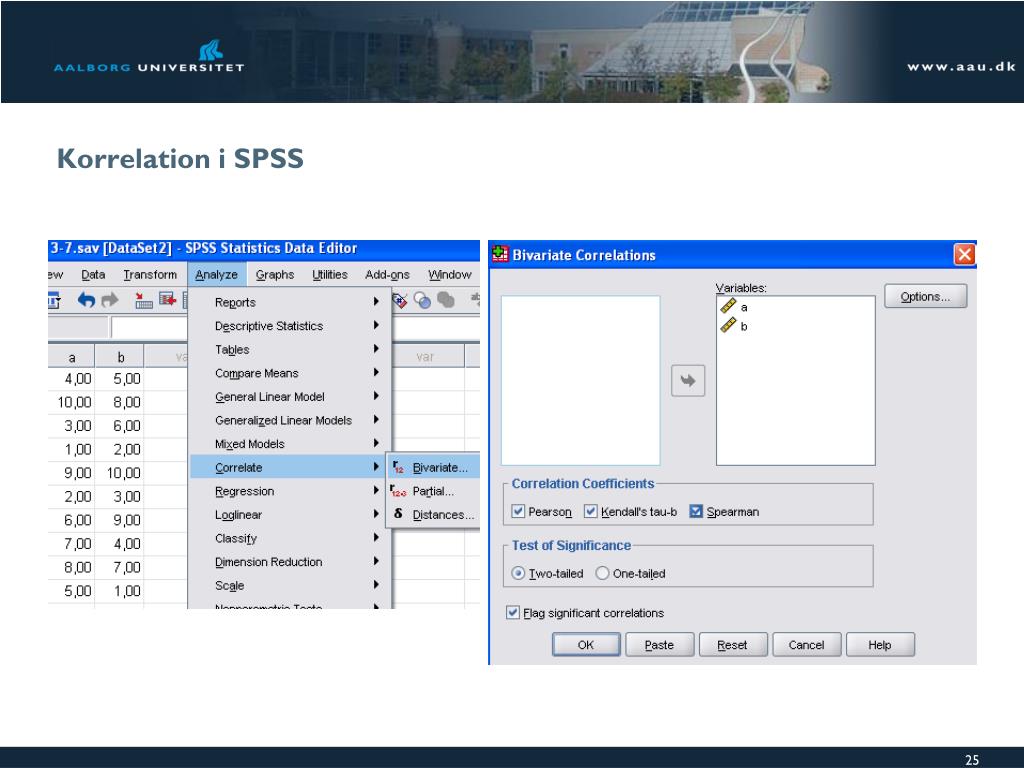1024x768 pixels.
Task: Open the Window menu
Action: point(450,275)
